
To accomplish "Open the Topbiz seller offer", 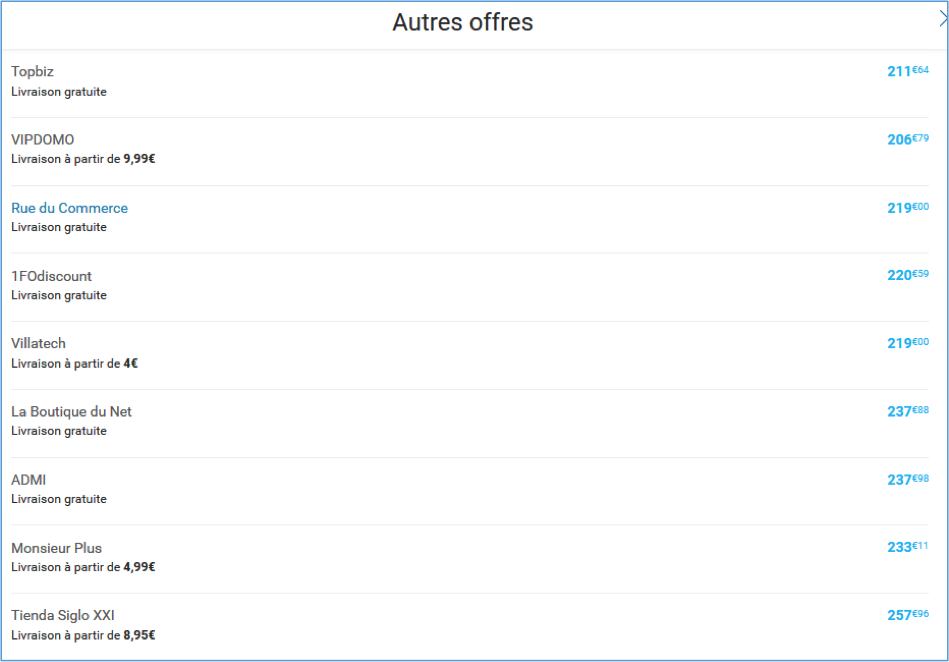I will [33, 71].
